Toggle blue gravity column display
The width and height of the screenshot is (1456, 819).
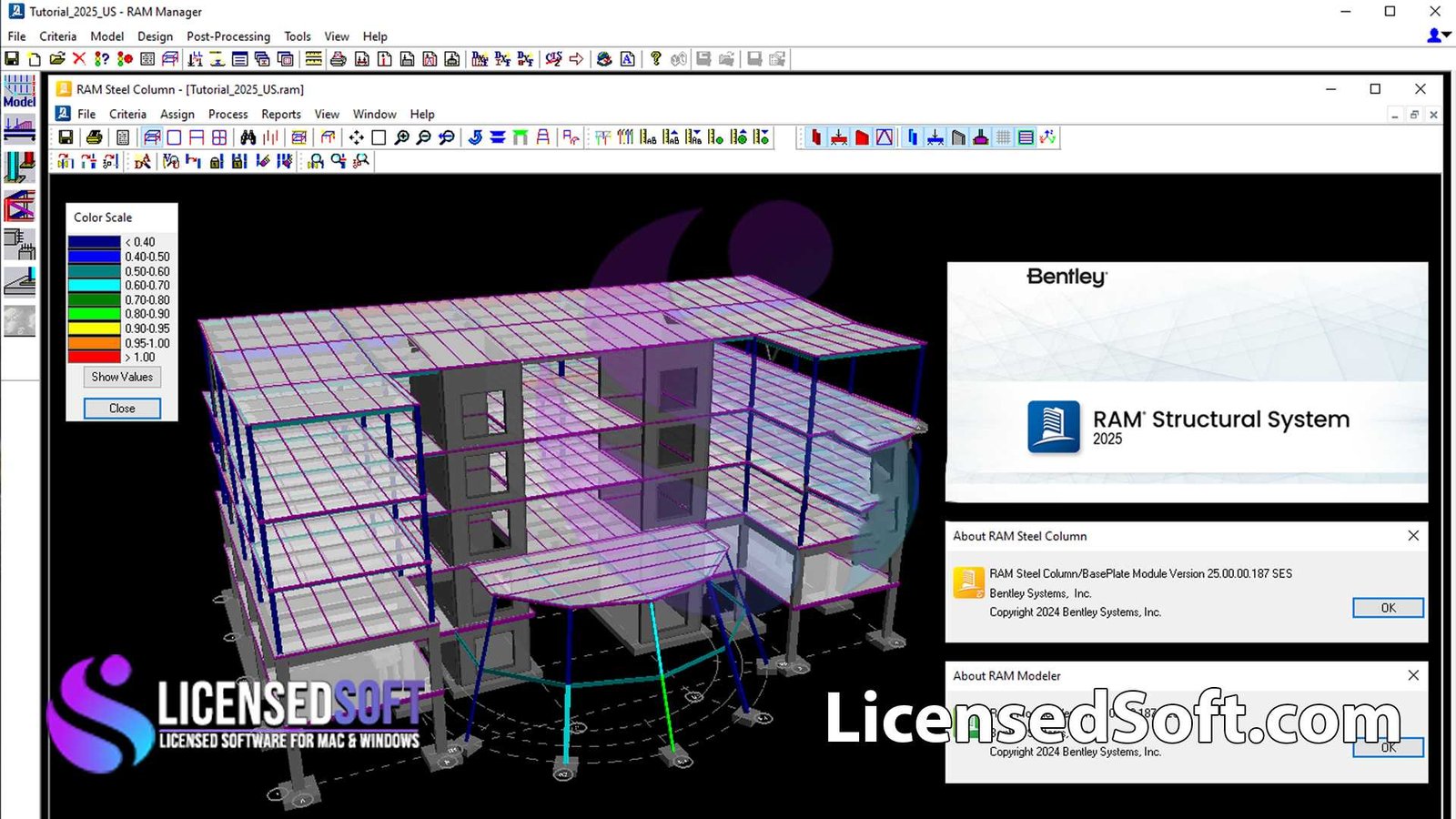point(913,137)
